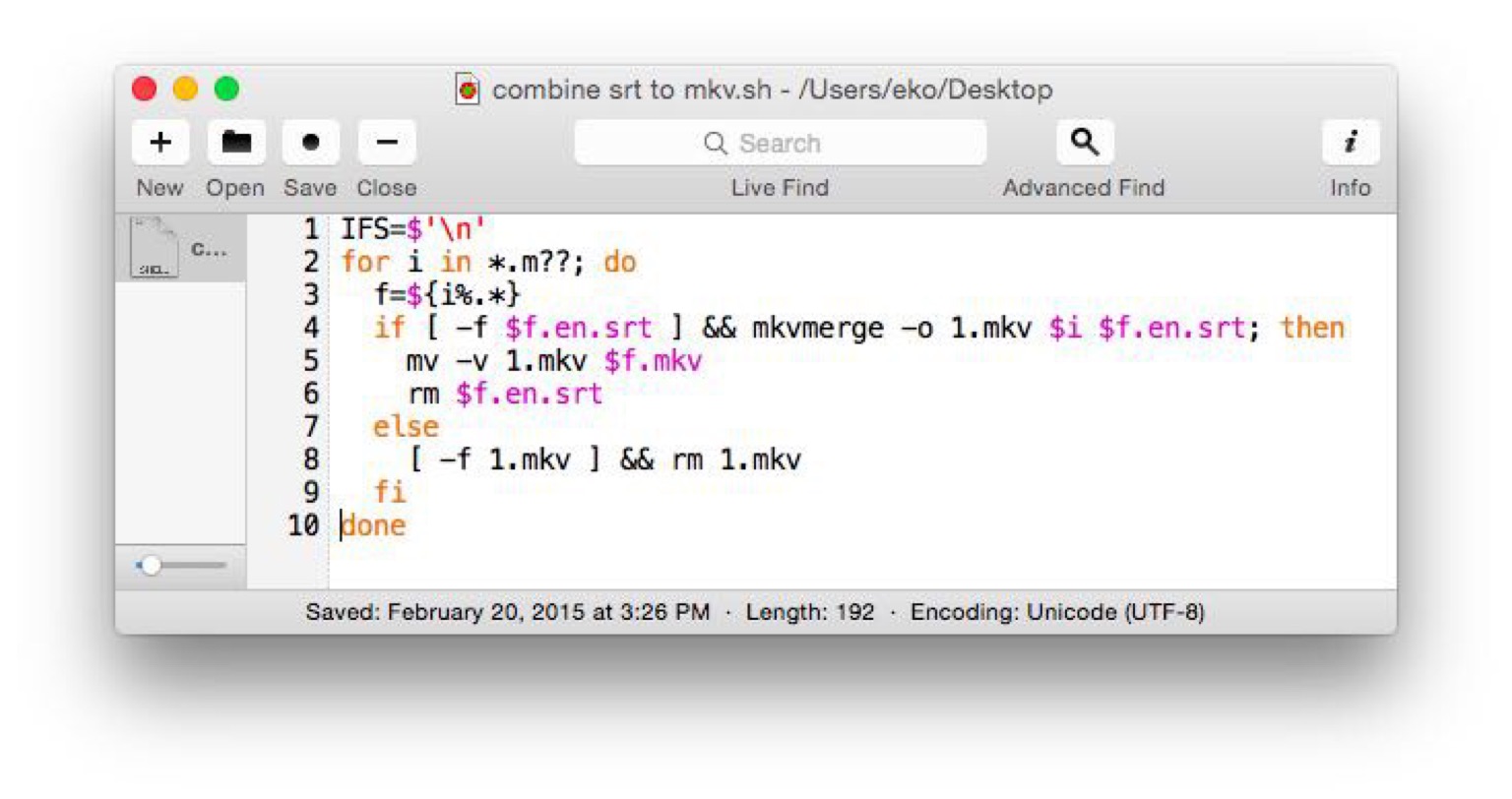Click the "*.m??;" pattern on line 2

click(x=537, y=263)
